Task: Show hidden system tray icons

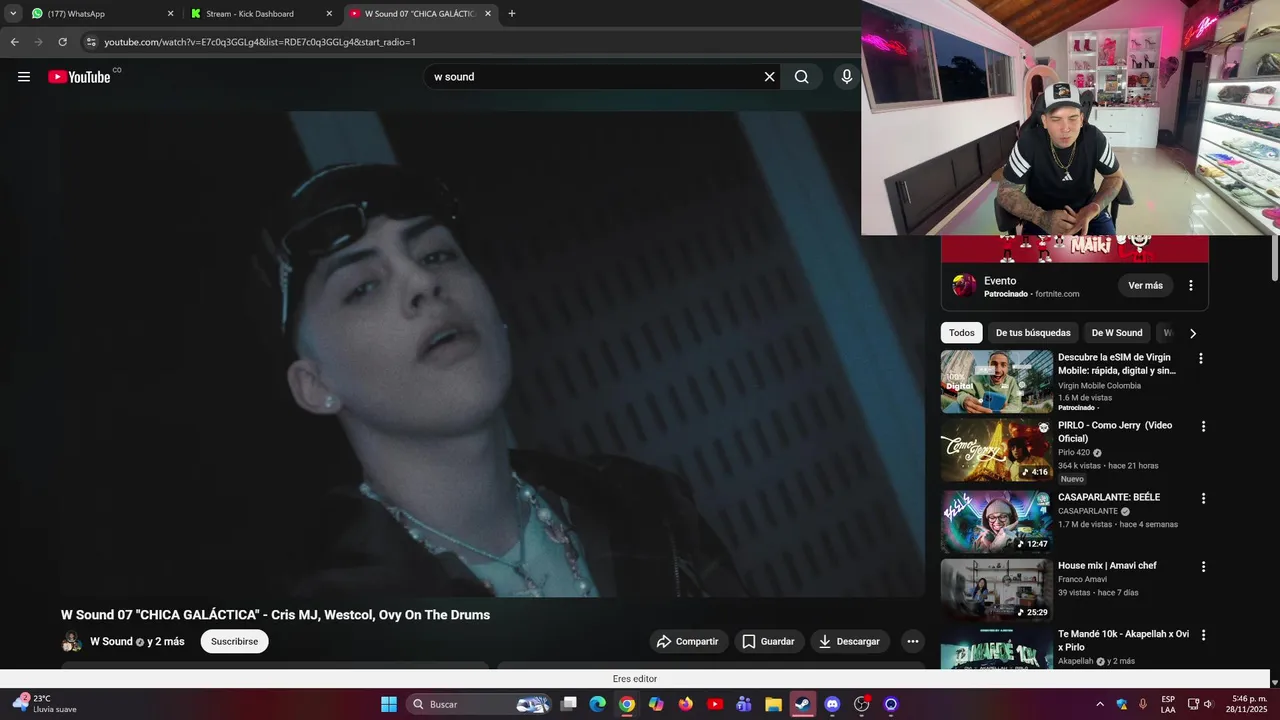Action: pos(1100,704)
